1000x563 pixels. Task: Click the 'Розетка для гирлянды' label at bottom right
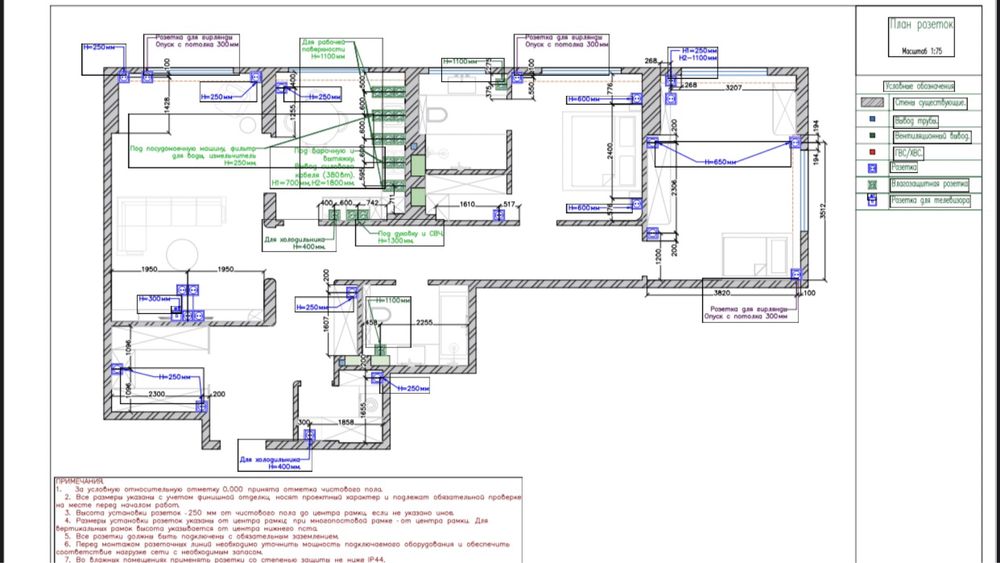tap(749, 309)
